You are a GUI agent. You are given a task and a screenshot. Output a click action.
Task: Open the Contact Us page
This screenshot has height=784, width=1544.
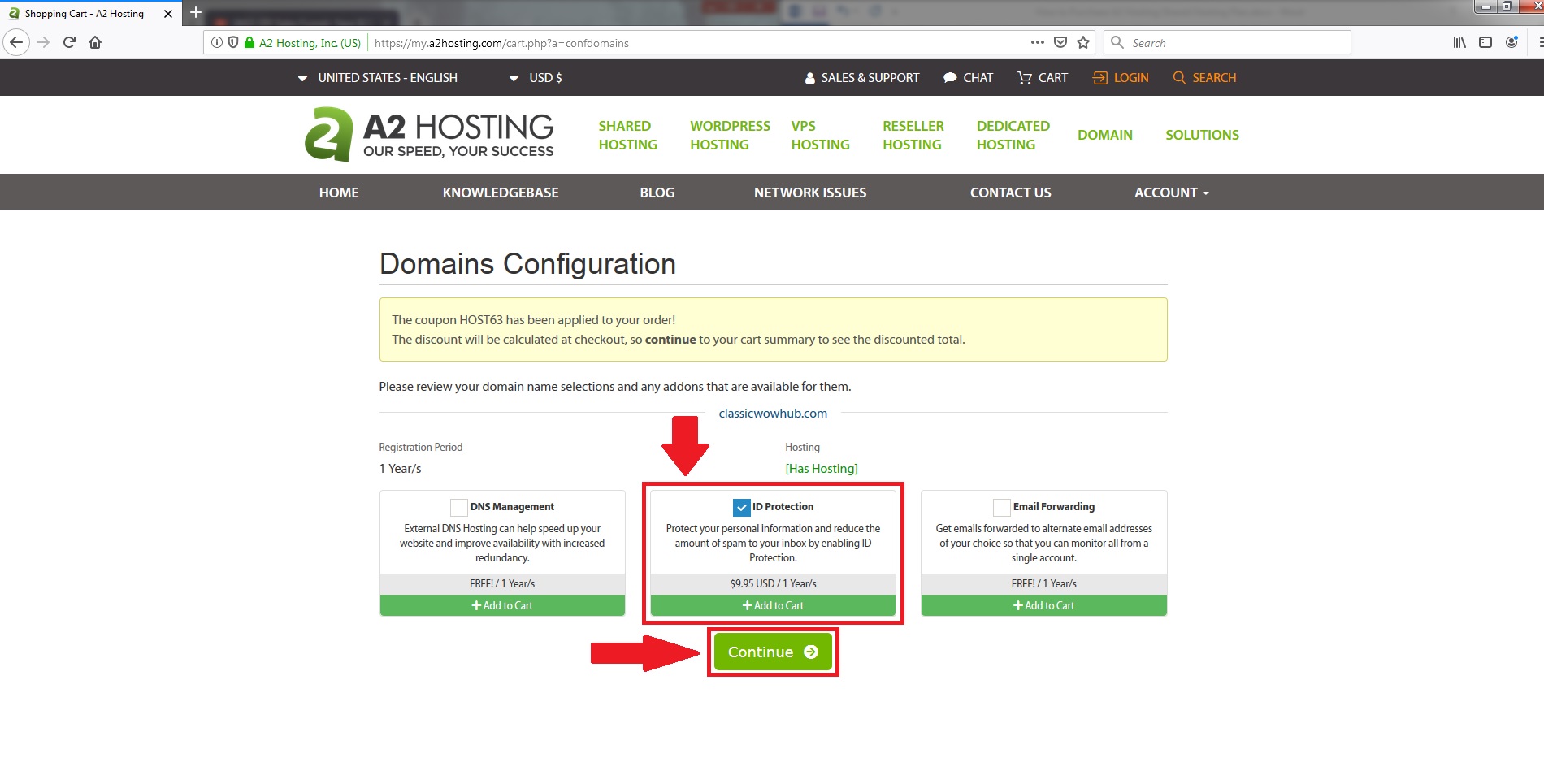(1011, 193)
